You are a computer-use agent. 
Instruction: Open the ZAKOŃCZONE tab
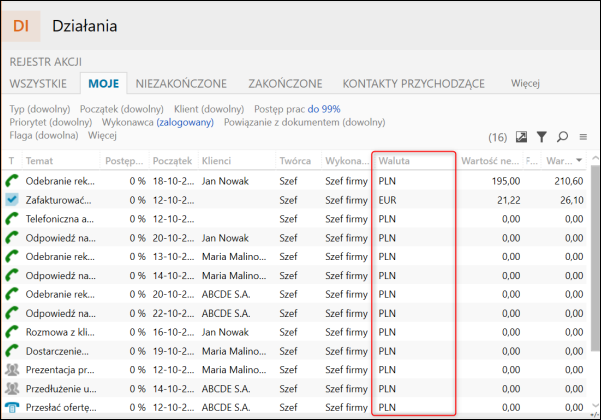285,84
